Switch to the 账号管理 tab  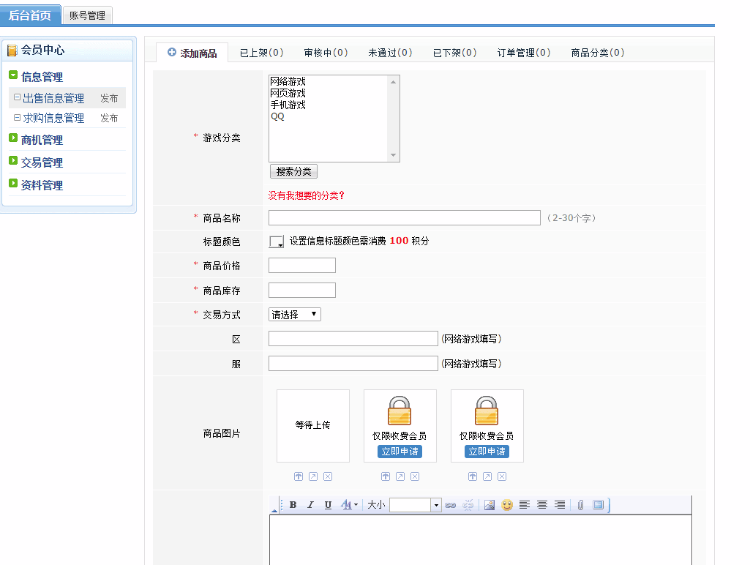[x=88, y=15]
